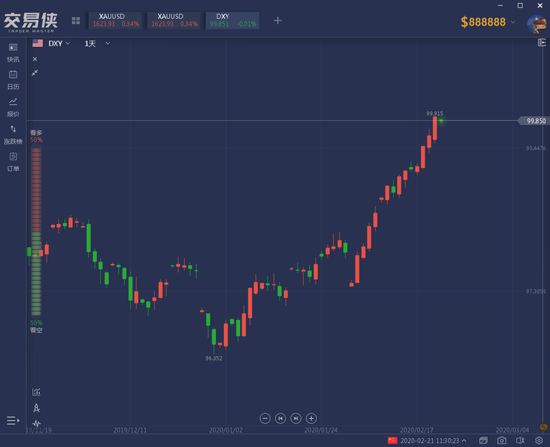Viewport: 550px width, 447px height.
Task: Switch to the second XAUUSD tab
Action: [174, 20]
